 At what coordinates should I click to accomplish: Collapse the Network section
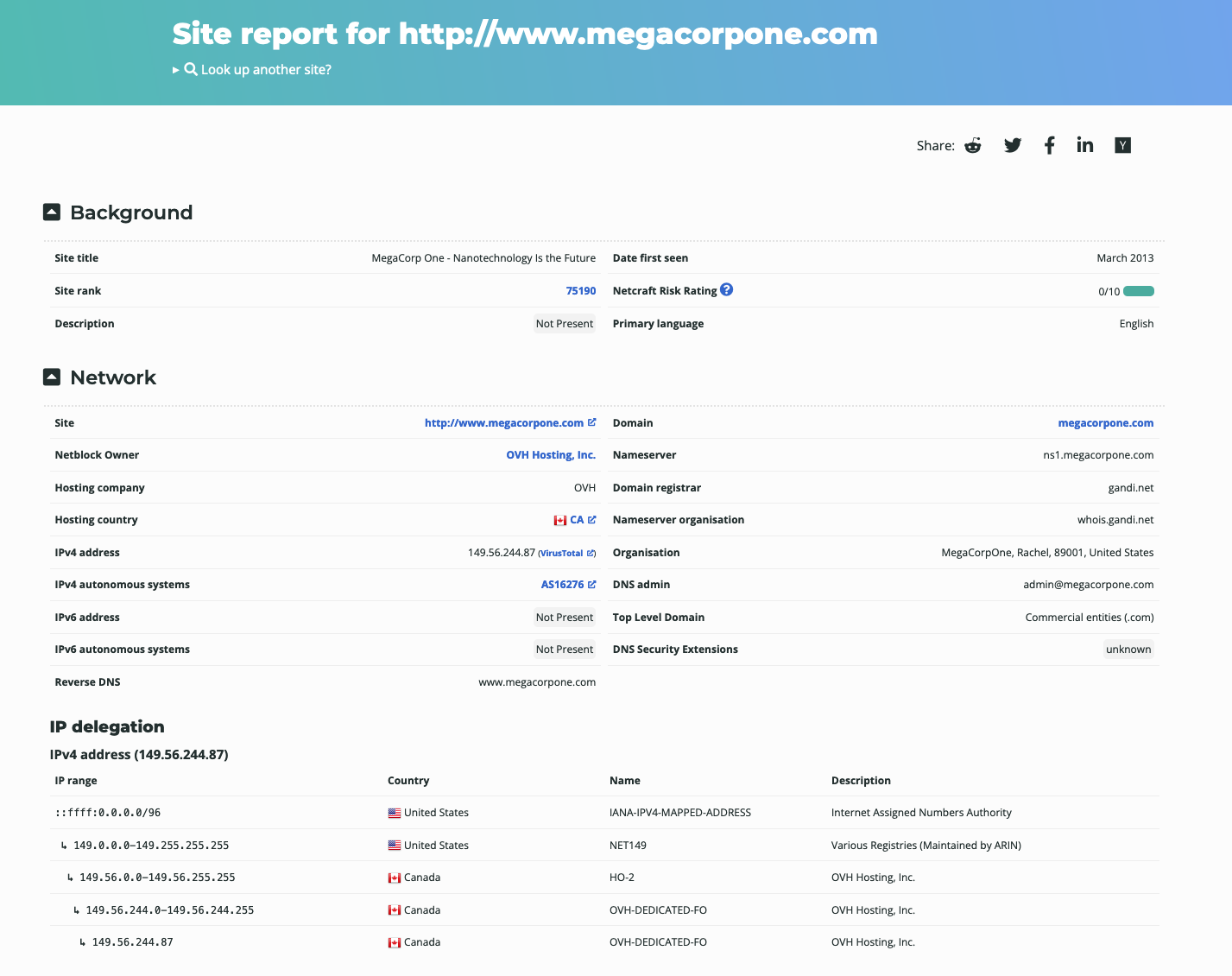(x=52, y=377)
